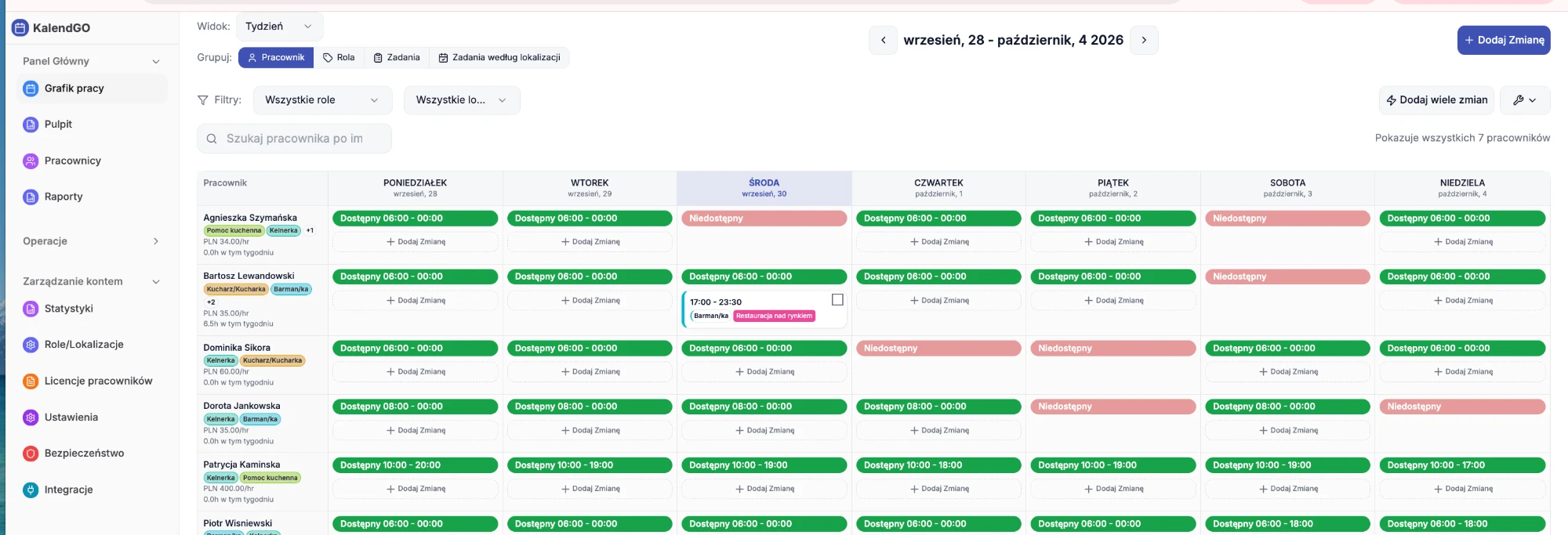Click the filter funnel icon
1568x535 pixels.
(x=203, y=100)
